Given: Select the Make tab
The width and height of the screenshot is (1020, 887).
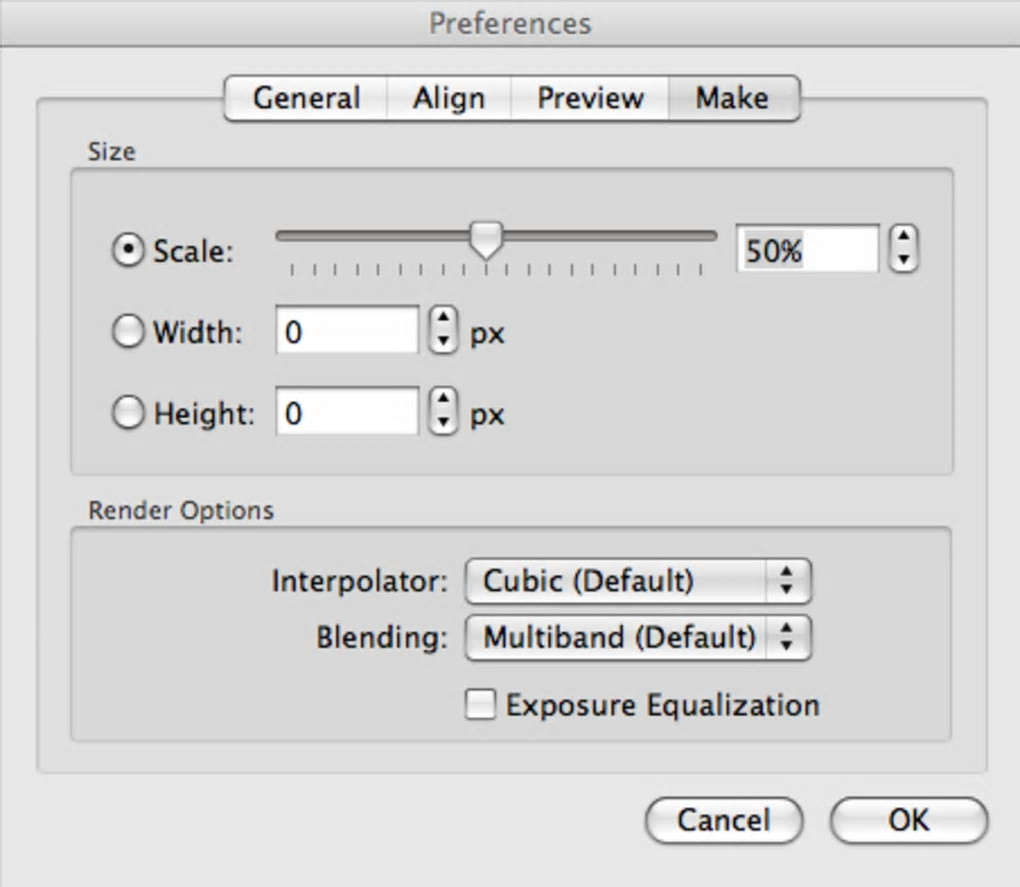Looking at the screenshot, I should [733, 98].
